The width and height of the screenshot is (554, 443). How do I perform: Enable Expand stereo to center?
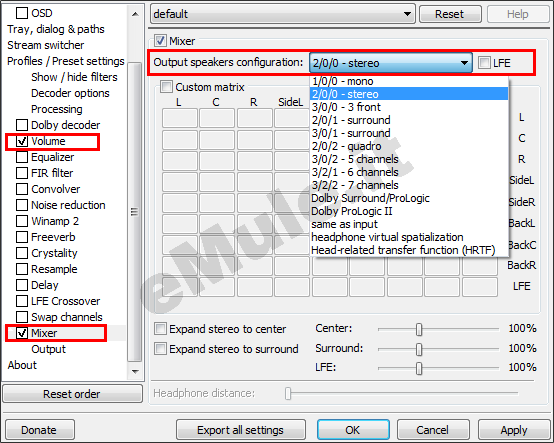pos(160,329)
